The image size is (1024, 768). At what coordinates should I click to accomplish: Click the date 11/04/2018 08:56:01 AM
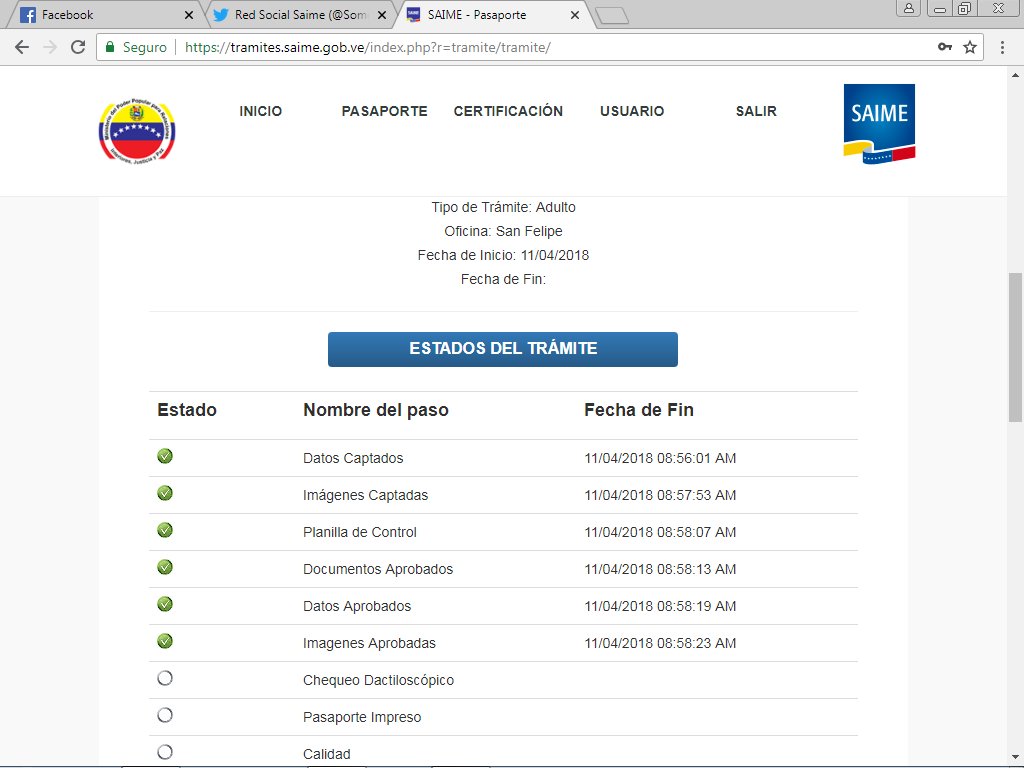tap(660, 458)
